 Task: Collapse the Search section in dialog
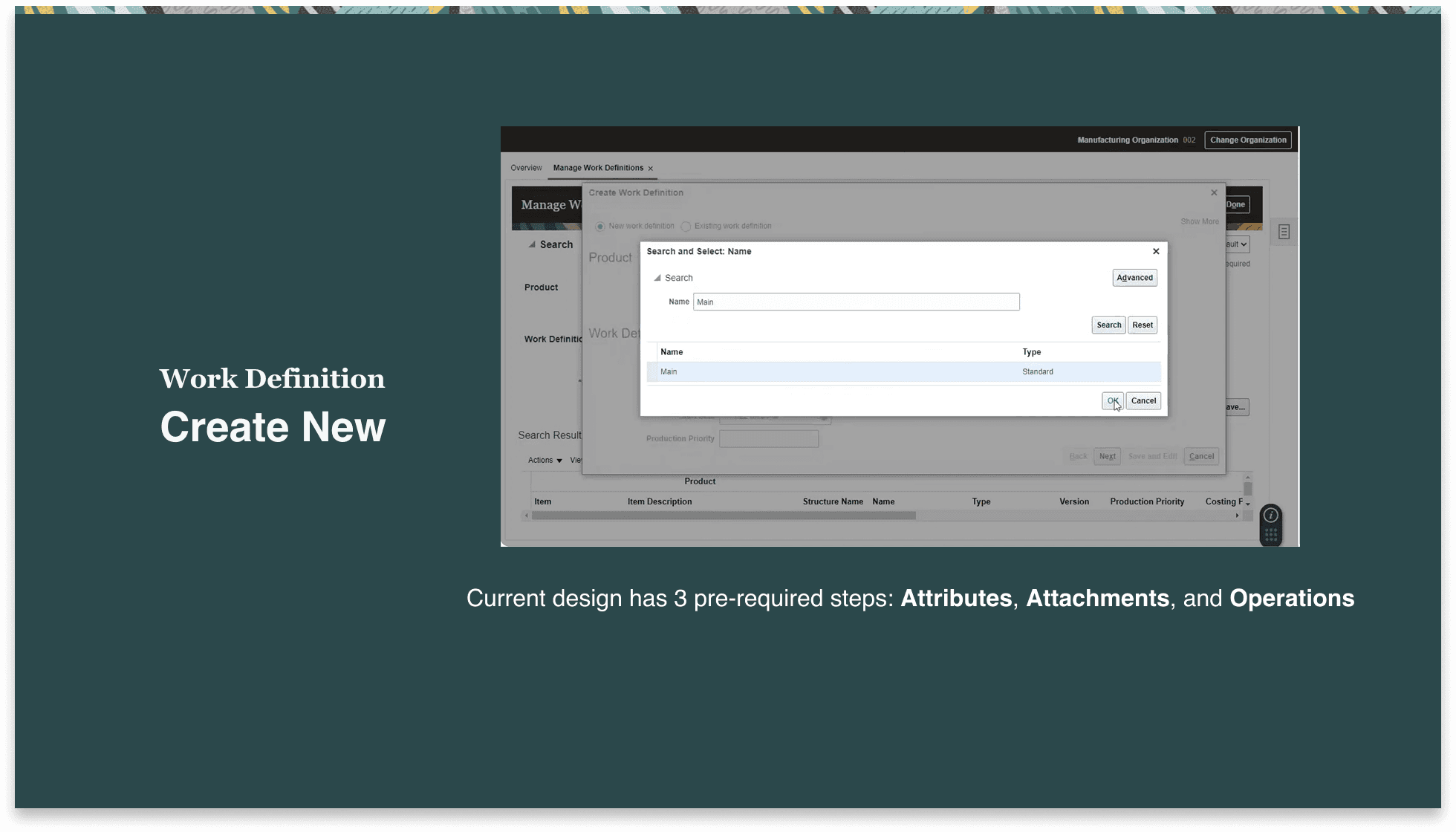[x=657, y=278]
